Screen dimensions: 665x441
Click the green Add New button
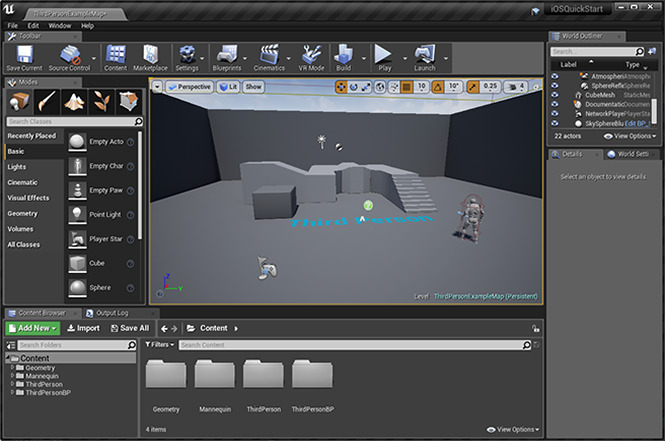[x=33, y=328]
